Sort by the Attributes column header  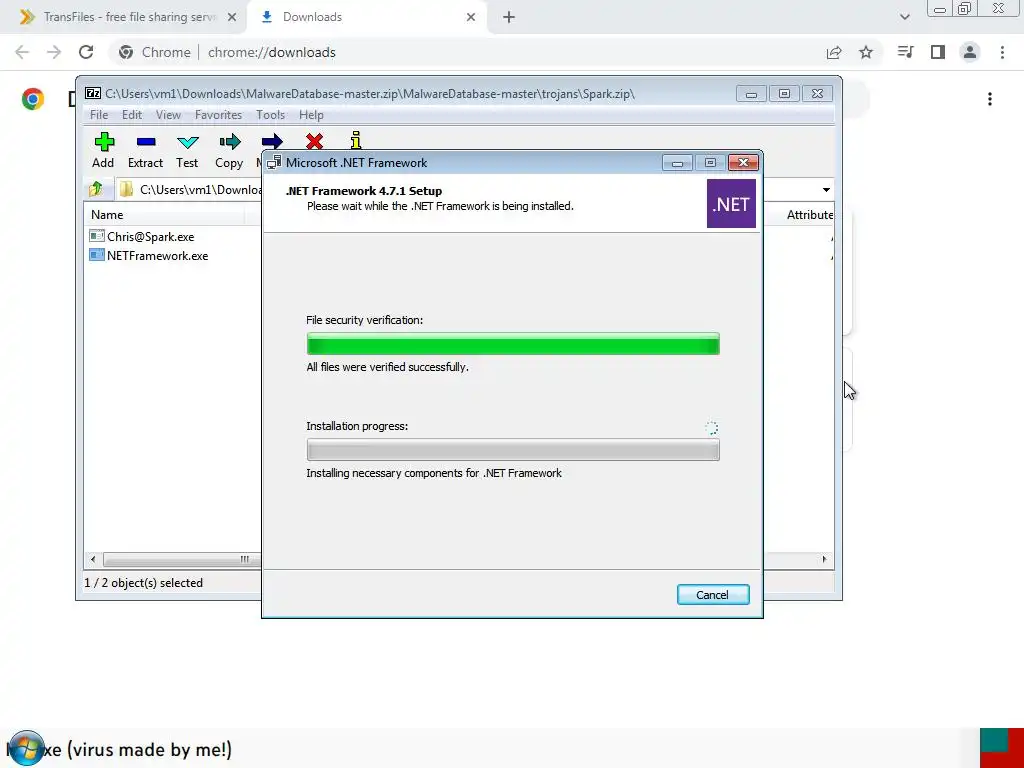coord(809,215)
